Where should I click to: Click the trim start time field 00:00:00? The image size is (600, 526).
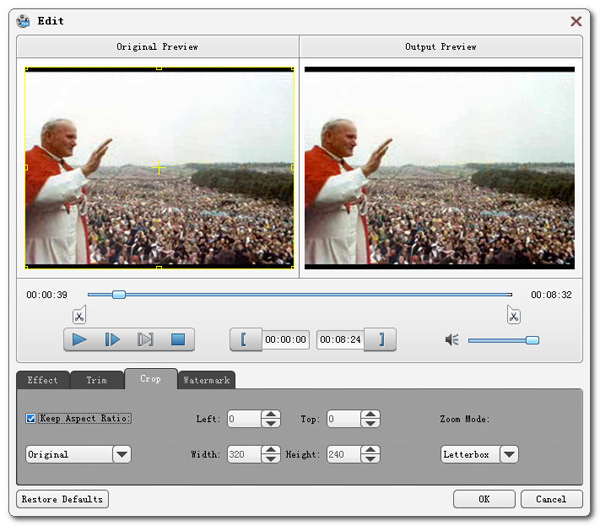(x=285, y=340)
